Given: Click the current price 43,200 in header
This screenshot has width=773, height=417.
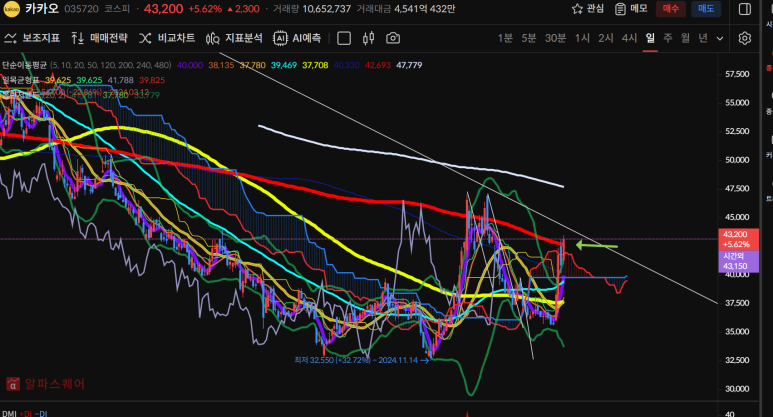Looking at the screenshot, I should 163,9.
